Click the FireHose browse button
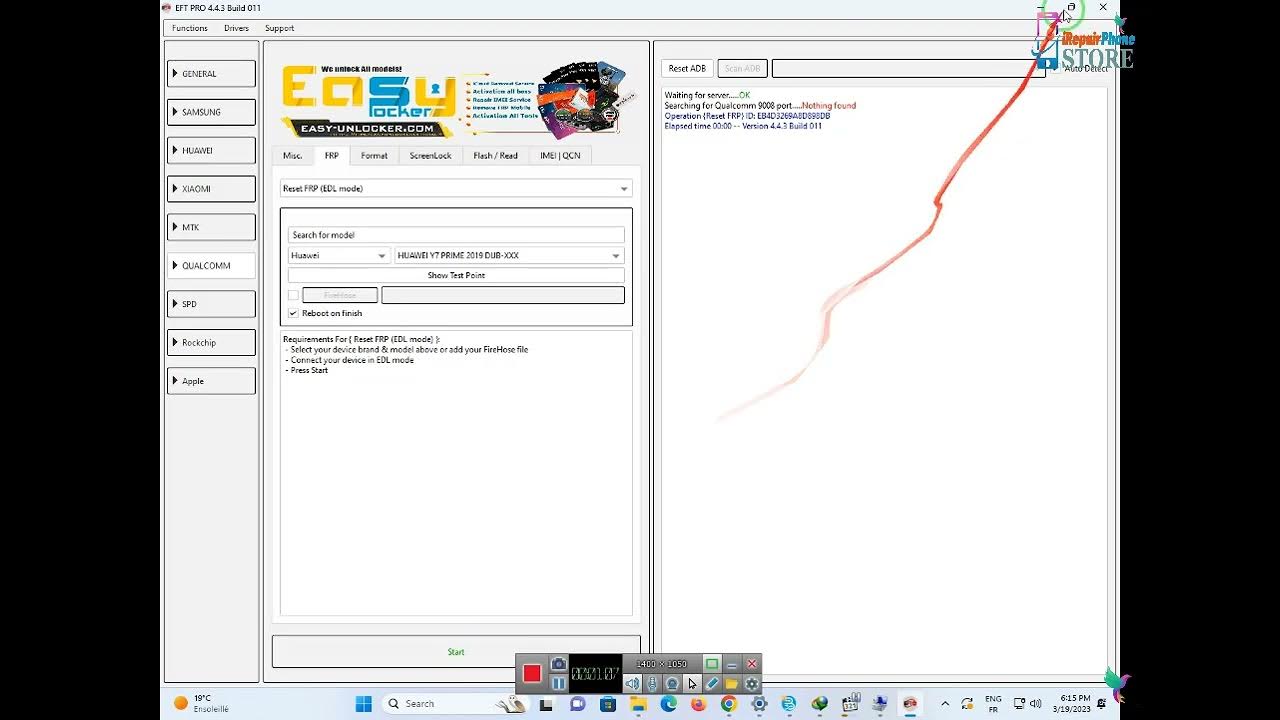Viewport: 1280px width, 720px height. tap(340, 295)
